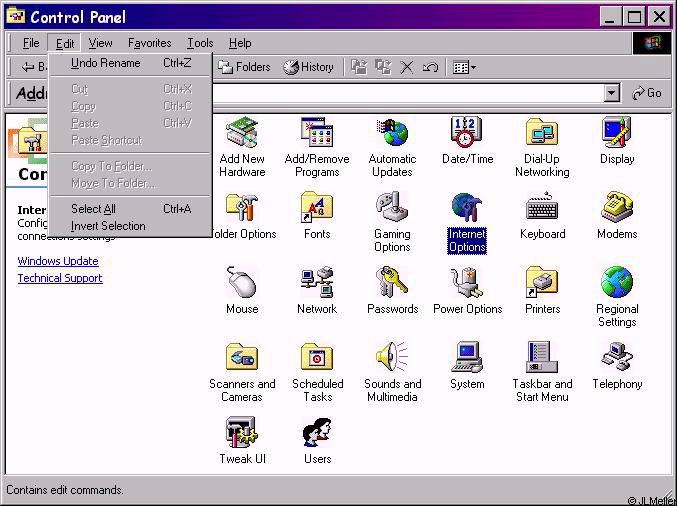Viewport: 677px width, 506px height.
Task: Select the Add/Remove Programs icon
Action: click(x=317, y=133)
